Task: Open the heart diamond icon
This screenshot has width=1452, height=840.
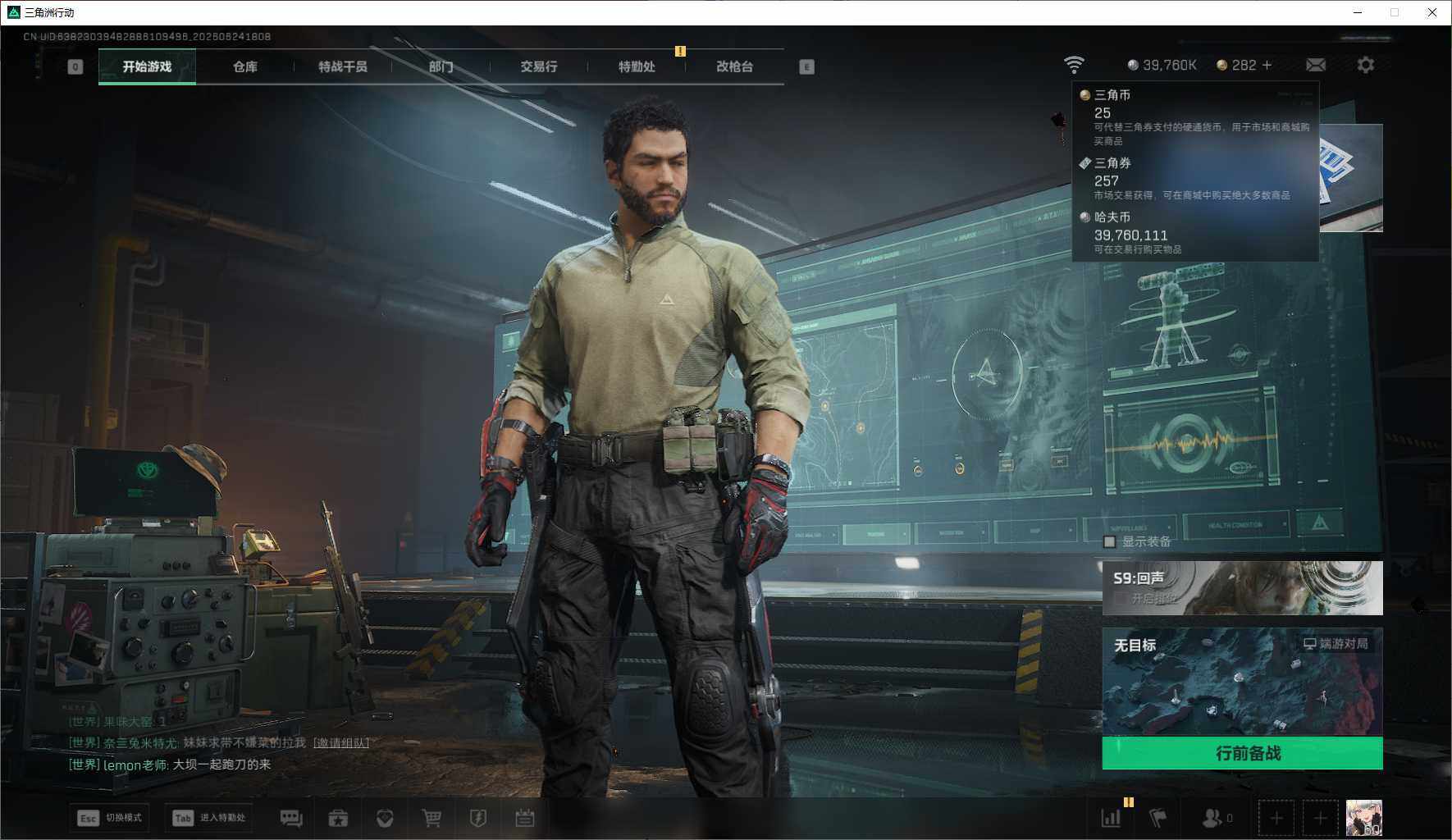Action: coord(385,818)
